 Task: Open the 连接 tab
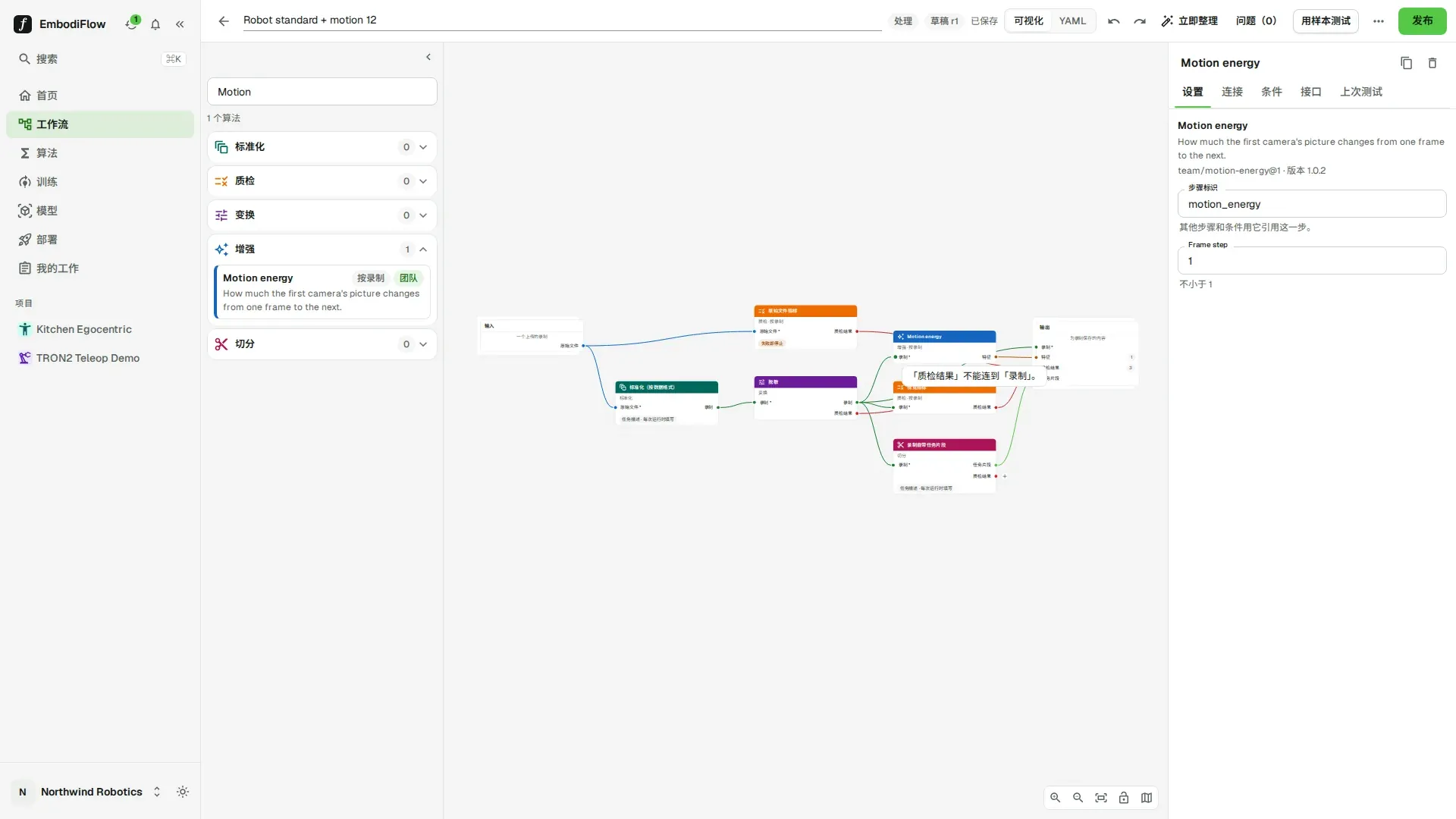tap(1232, 92)
